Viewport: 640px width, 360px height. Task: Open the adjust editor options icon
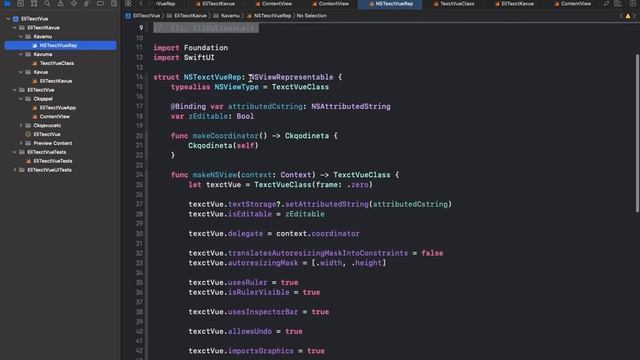pyautogui.click(x=619, y=4)
